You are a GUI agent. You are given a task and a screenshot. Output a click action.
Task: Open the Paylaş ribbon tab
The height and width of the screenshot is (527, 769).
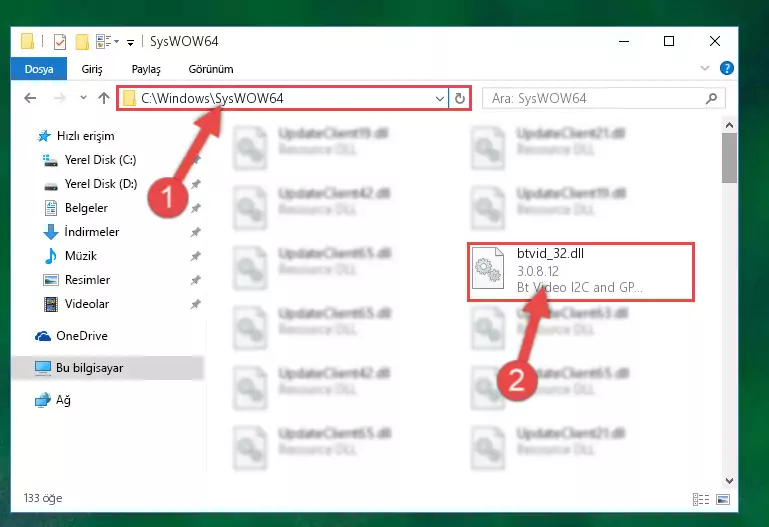(x=146, y=69)
